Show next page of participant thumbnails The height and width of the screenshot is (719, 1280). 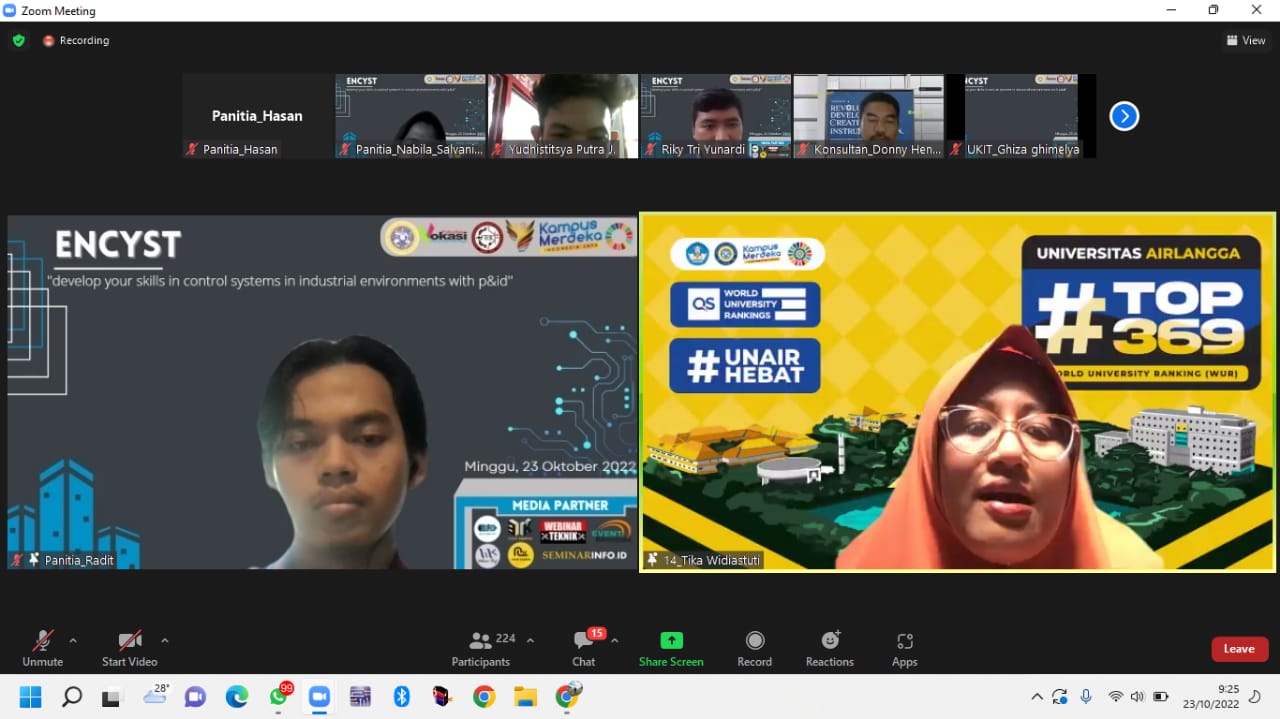tap(1124, 116)
